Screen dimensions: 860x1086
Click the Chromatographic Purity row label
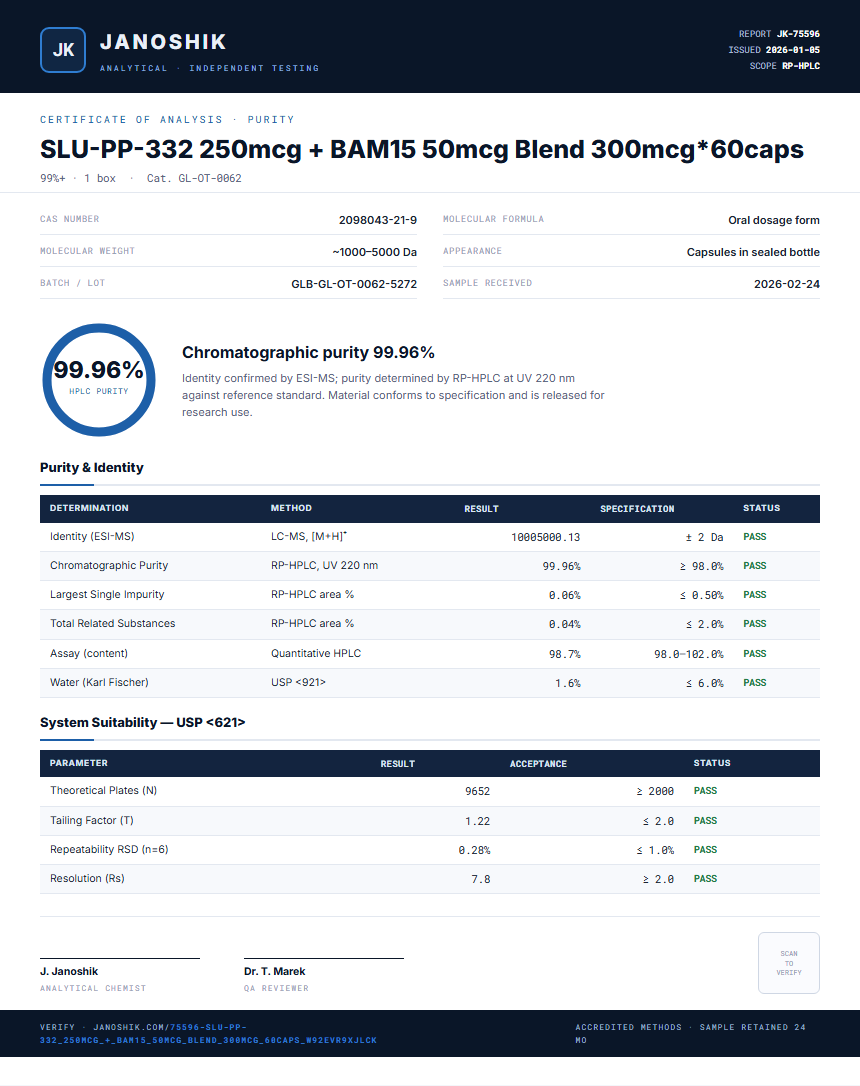pos(109,566)
